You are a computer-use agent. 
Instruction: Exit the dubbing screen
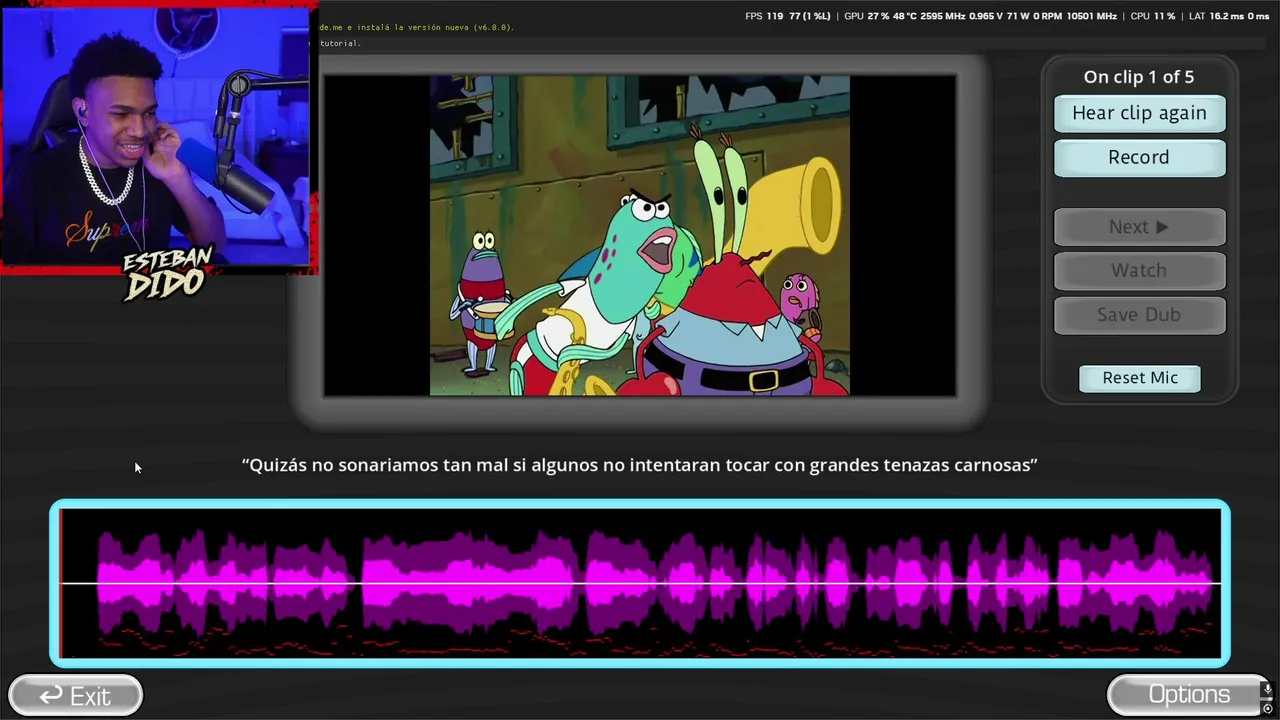(x=76, y=695)
